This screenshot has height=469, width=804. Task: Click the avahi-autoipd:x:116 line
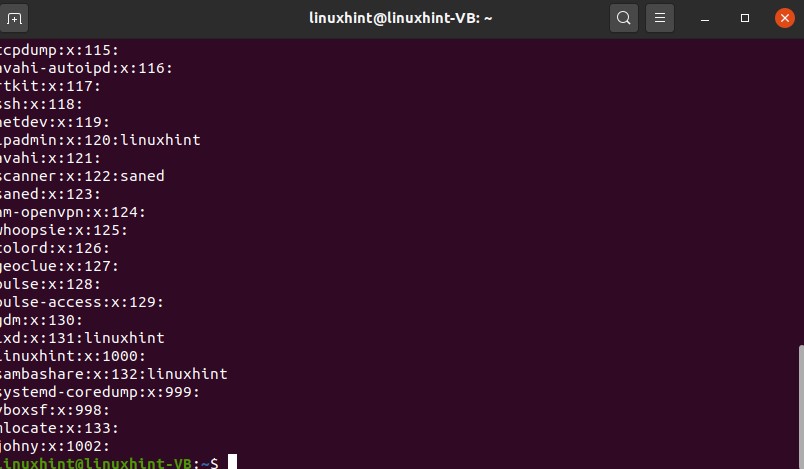[x=87, y=68]
